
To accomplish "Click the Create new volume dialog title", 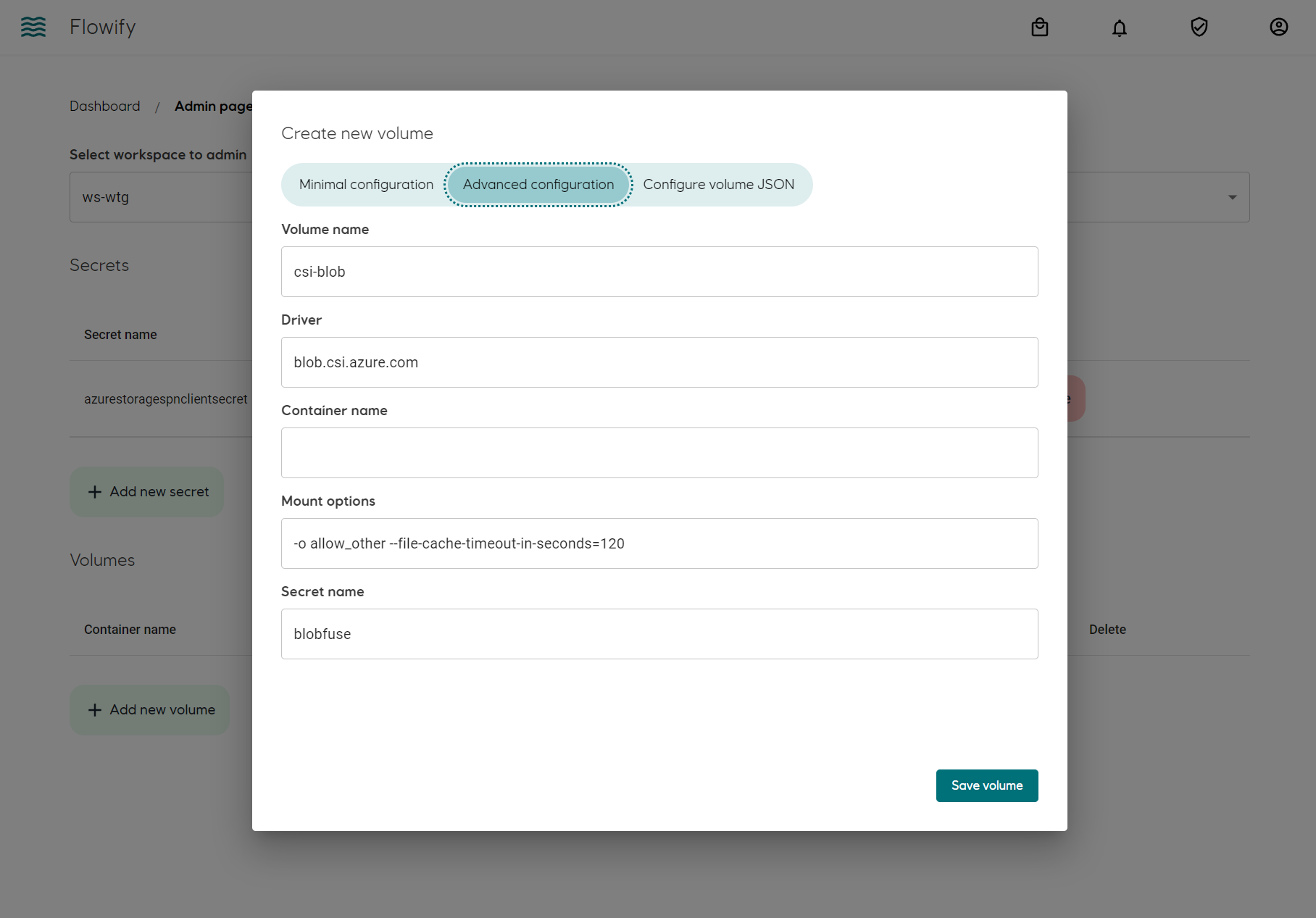I will pyautogui.click(x=357, y=133).
